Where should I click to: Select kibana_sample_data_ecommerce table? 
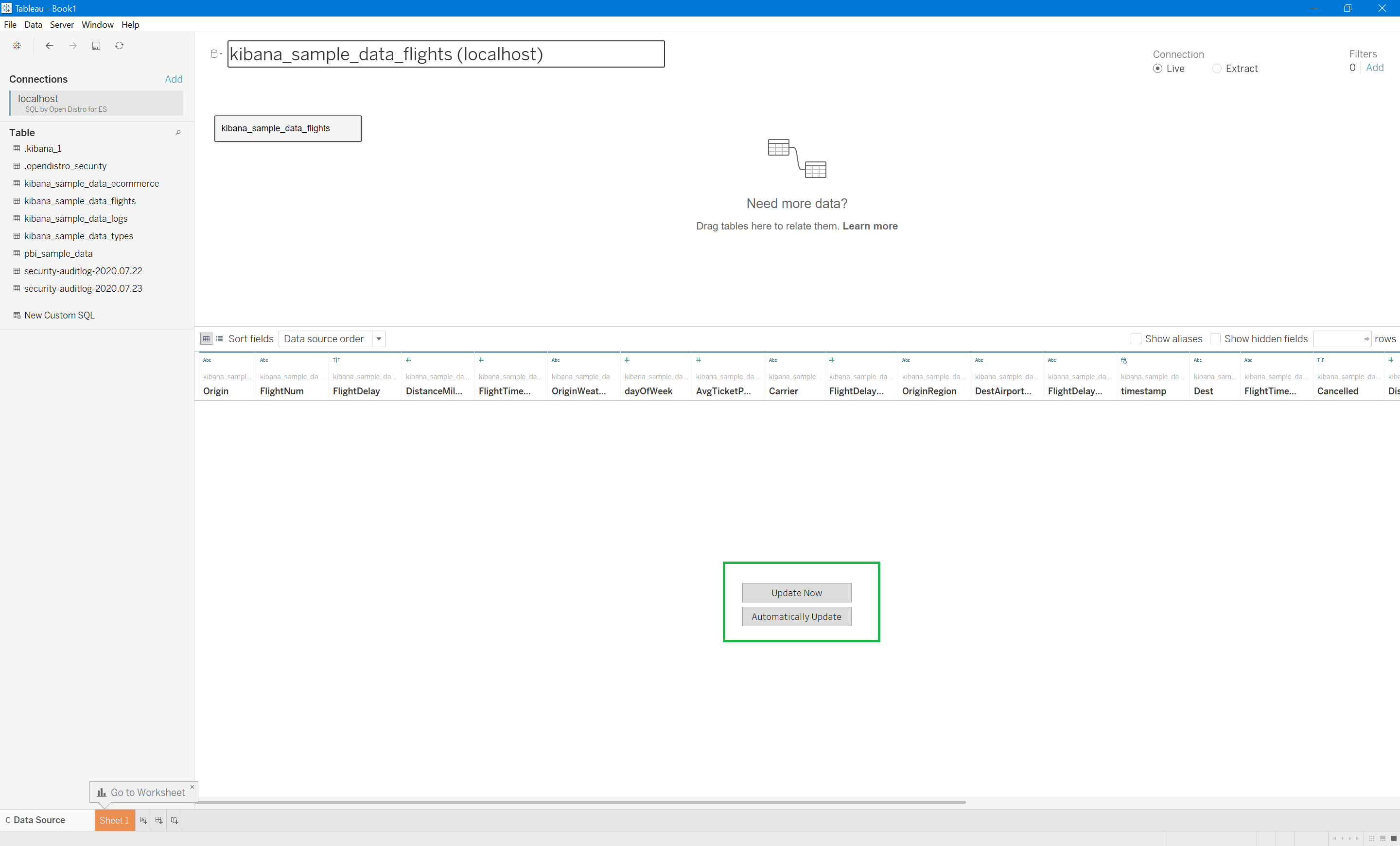coord(91,183)
